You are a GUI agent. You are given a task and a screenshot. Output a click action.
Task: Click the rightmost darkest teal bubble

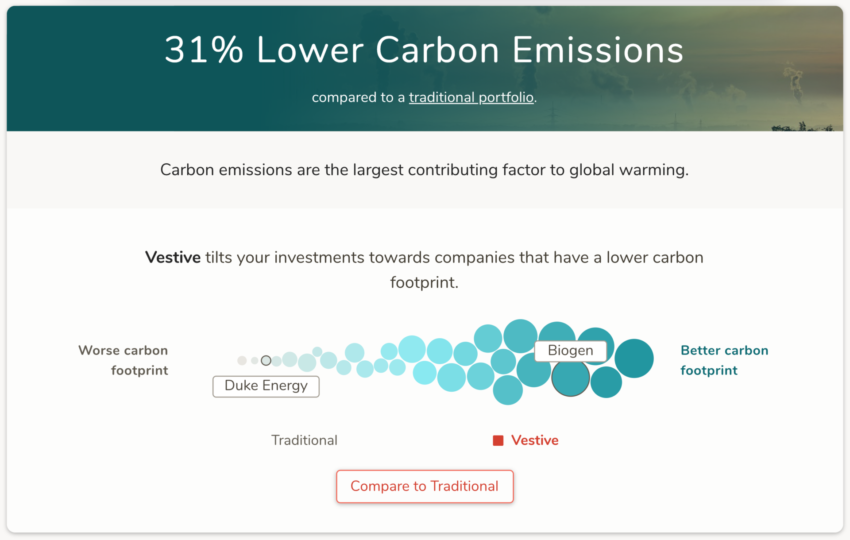(x=634, y=358)
